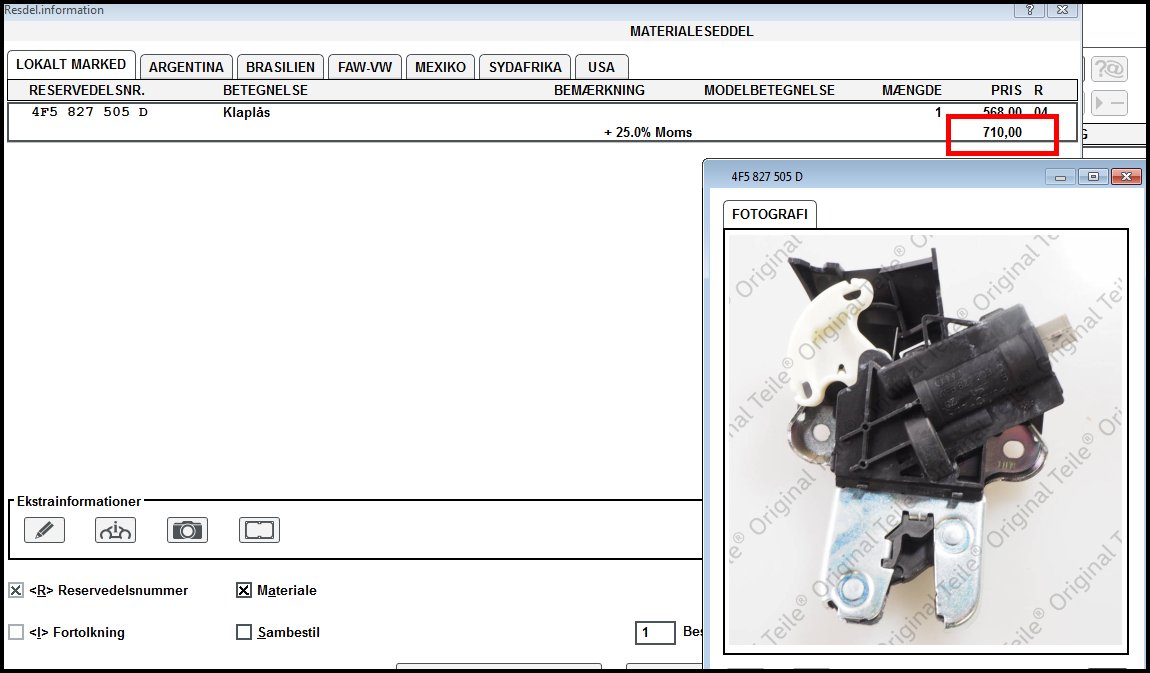The width and height of the screenshot is (1150, 673).
Task: Click the pencil notes icon under Ekstrainformationer
Action: tap(44, 530)
